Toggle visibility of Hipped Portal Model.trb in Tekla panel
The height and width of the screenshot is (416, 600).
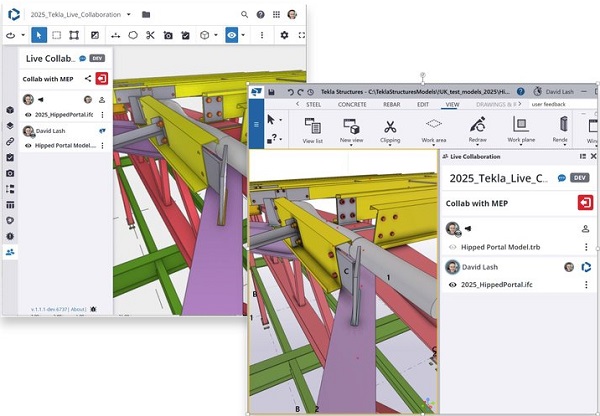click(x=453, y=247)
